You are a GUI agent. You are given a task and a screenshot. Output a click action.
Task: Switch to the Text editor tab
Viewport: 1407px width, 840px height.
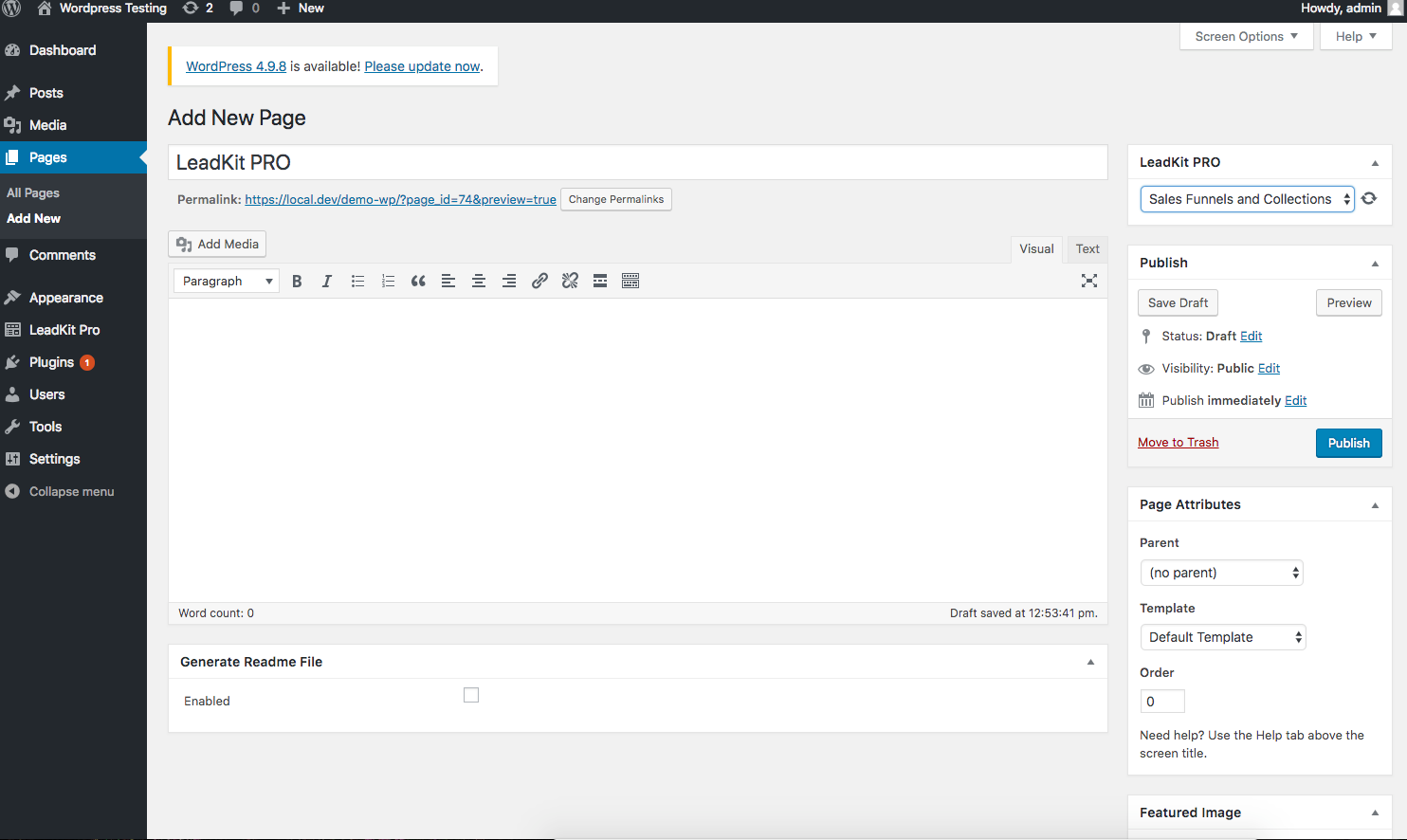pyautogui.click(x=1087, y=248)
